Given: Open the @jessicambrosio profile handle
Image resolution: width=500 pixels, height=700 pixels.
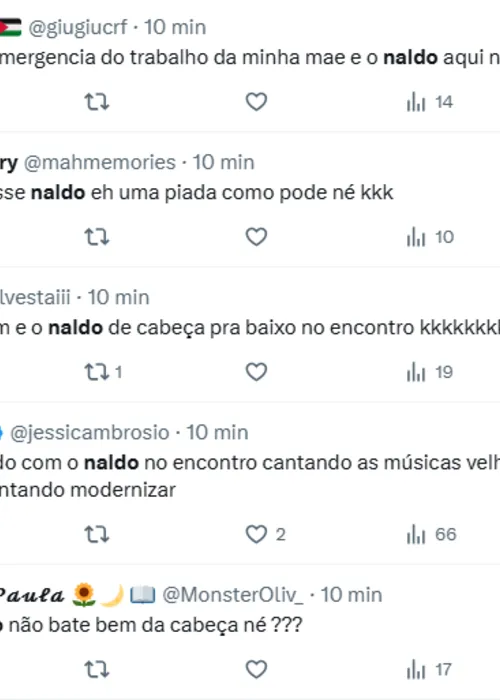Looking at the screenshot, I should (x=90, y=433).
